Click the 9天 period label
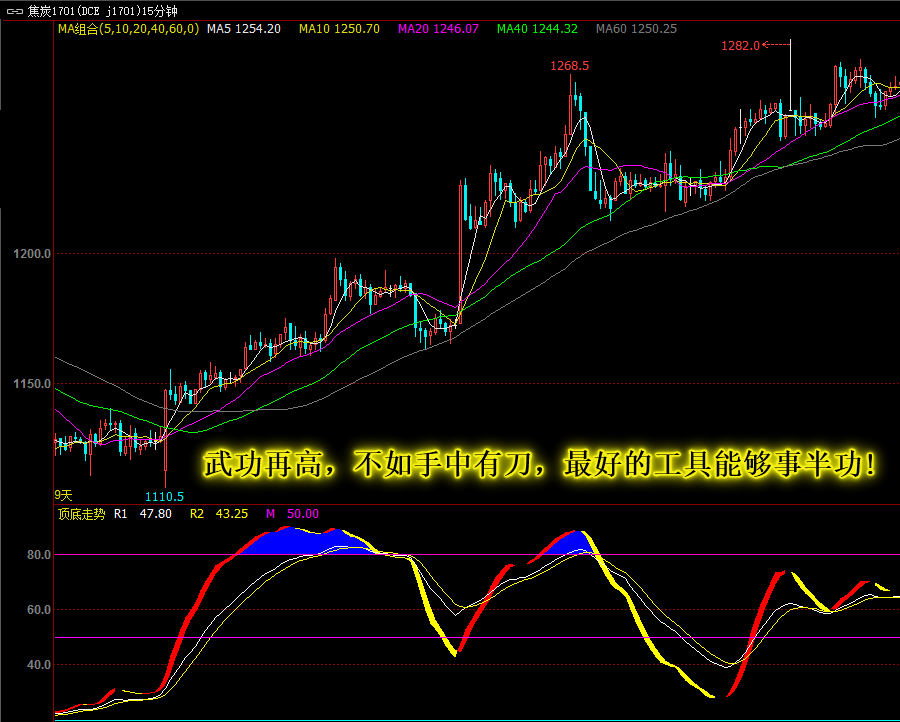 coord(64,495)
